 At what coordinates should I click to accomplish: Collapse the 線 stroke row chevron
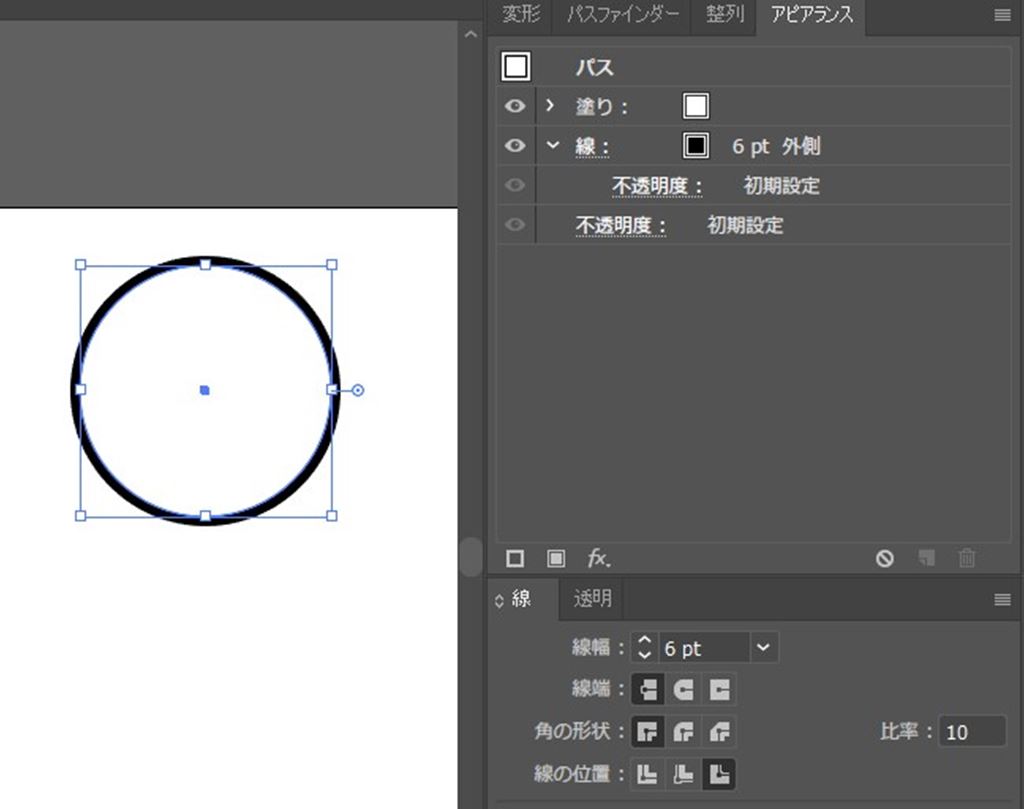tap(553, 146)
